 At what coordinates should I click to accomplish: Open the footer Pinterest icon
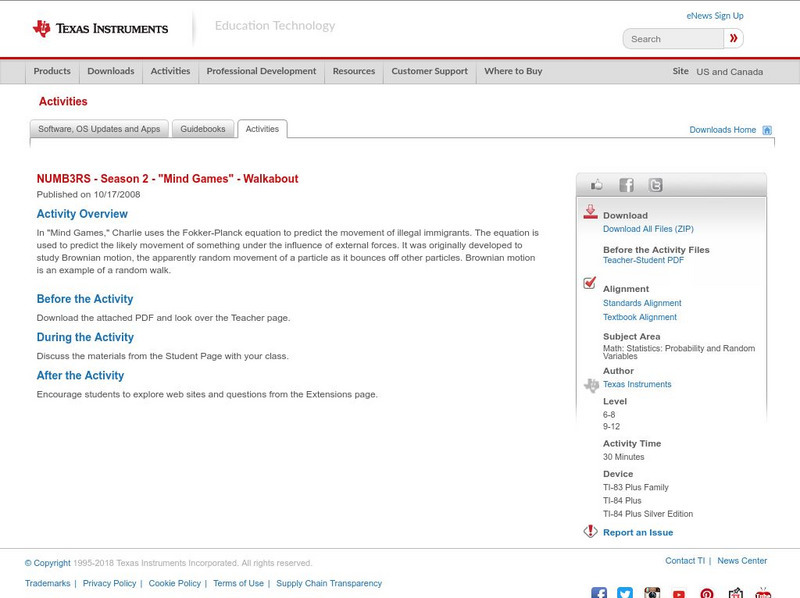[x=707, y=593]
